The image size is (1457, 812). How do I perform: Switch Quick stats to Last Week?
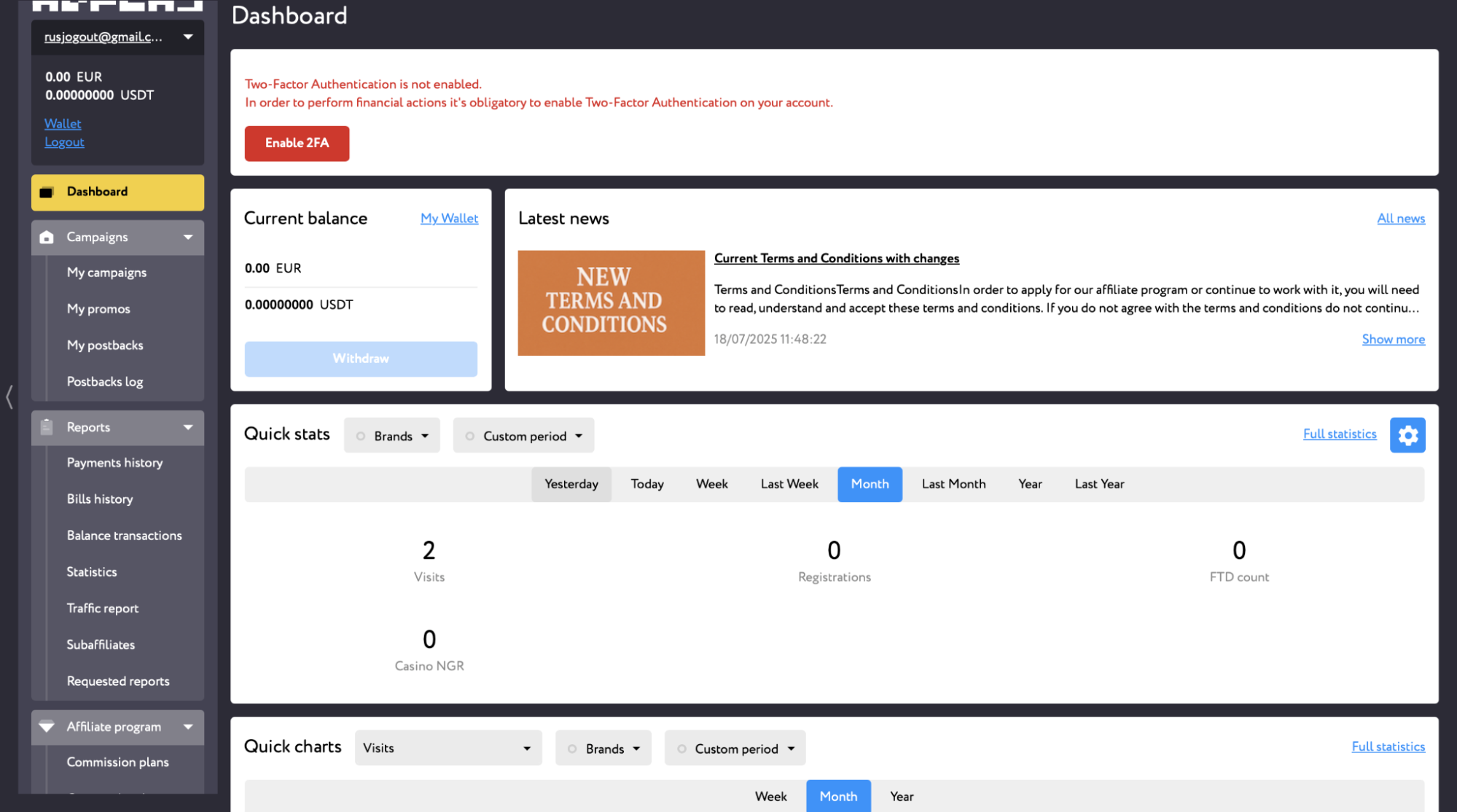pos(789,484)
